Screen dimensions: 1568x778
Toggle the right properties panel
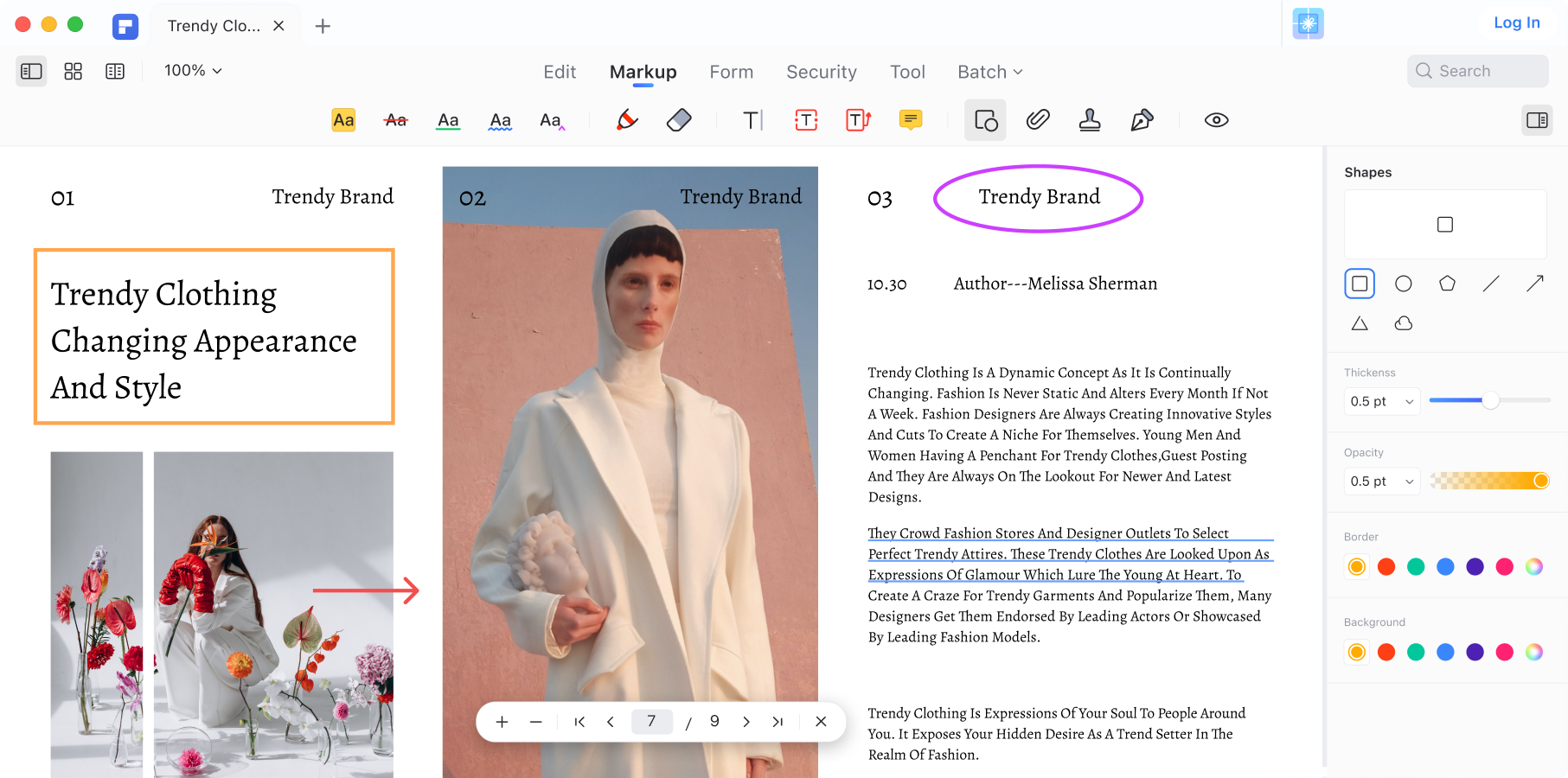pos(1537,120)
